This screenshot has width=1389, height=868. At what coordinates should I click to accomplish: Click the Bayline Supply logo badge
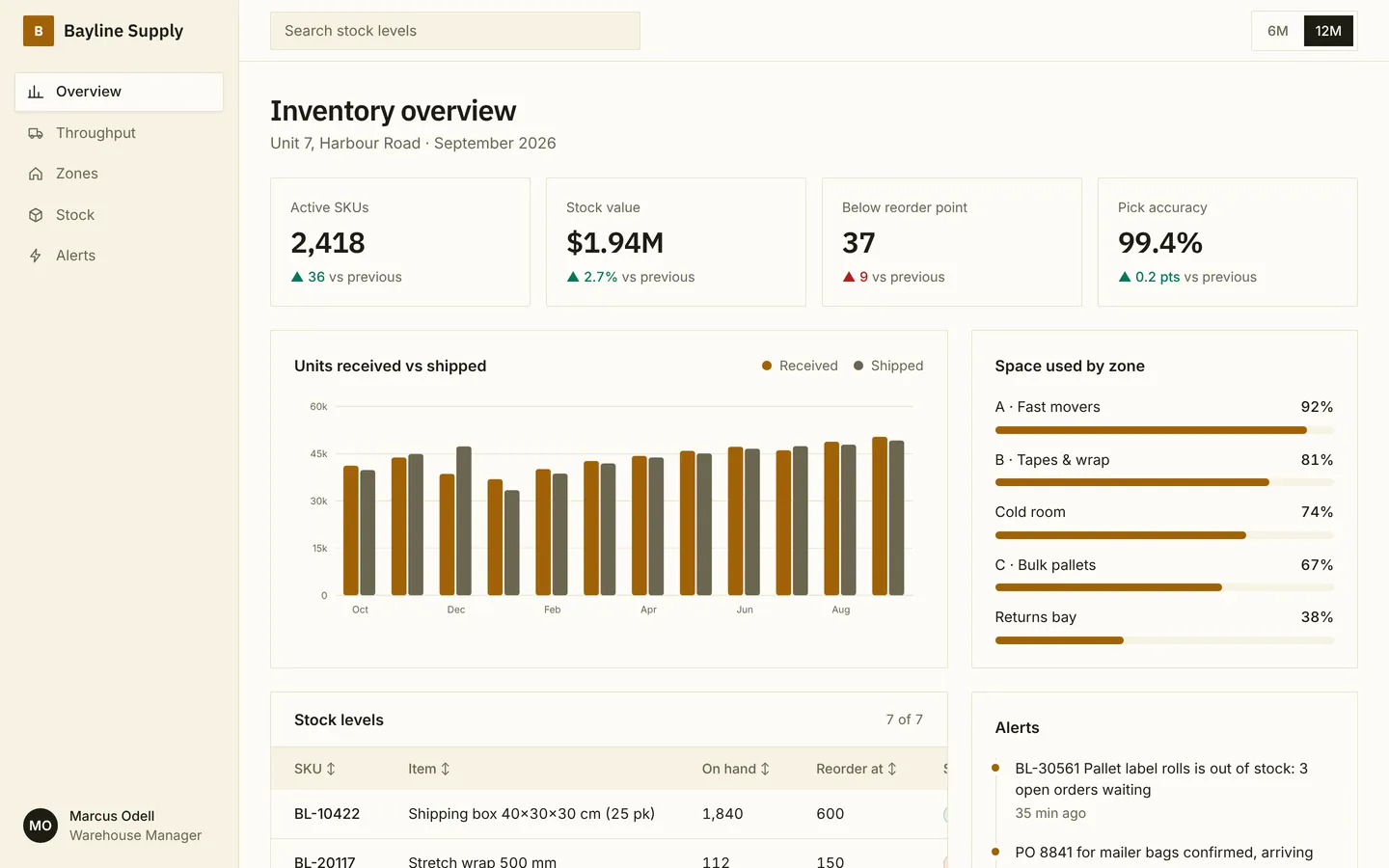[x=39, y=31]
